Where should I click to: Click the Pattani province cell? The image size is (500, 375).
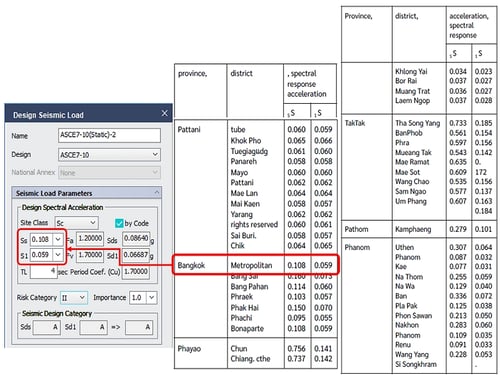[189, 130]
